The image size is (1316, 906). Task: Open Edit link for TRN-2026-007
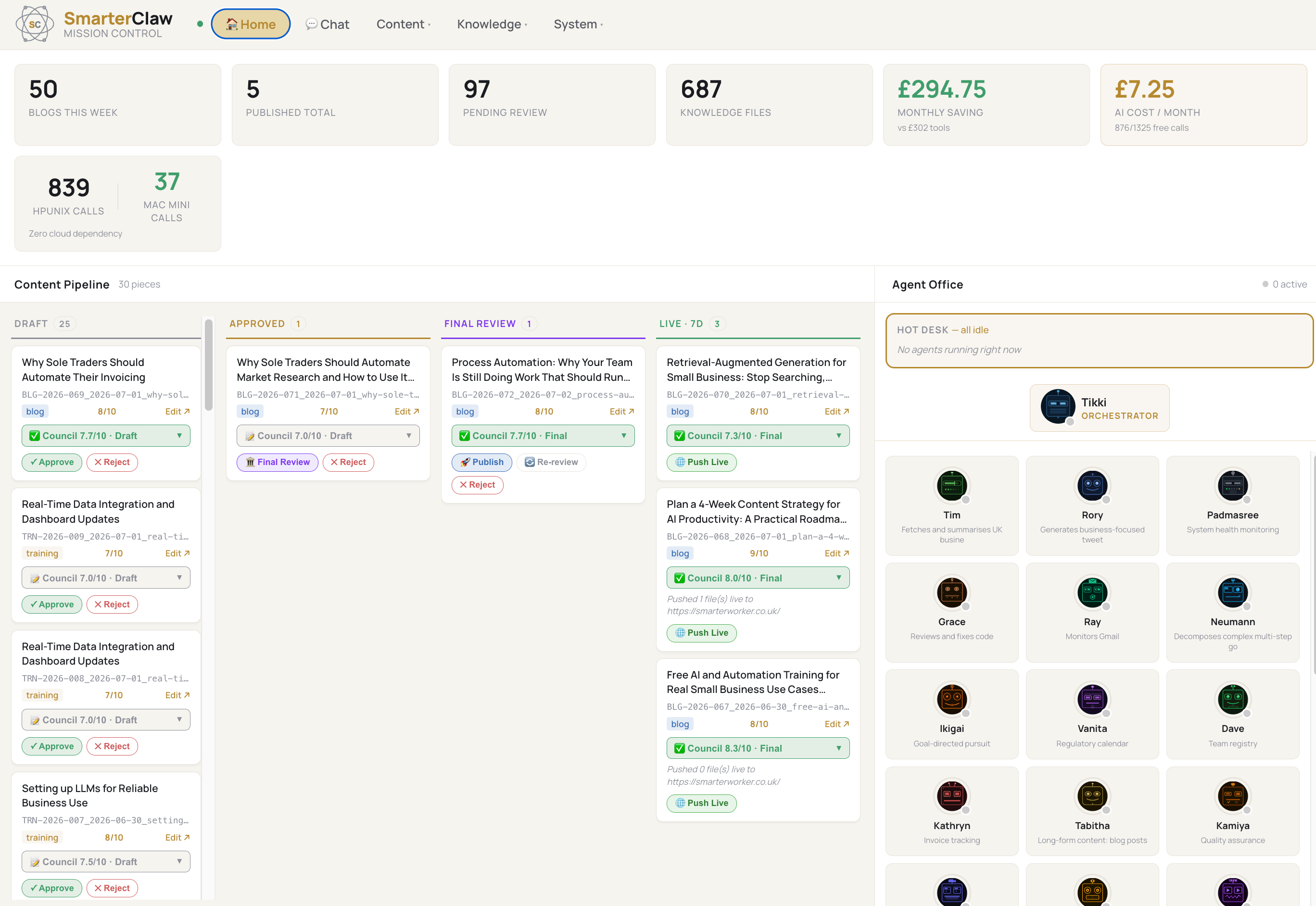[177, 838]
